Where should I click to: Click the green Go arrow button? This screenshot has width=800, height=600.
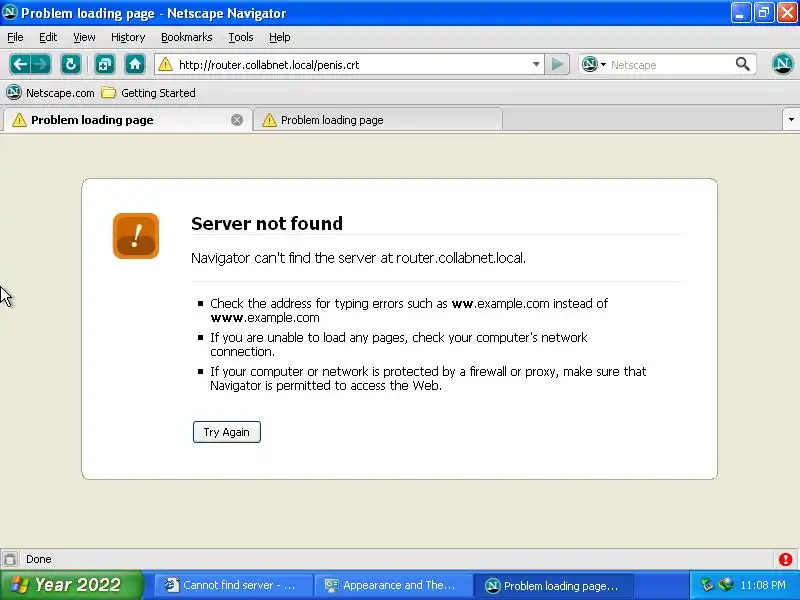click(x=557, y=64)
